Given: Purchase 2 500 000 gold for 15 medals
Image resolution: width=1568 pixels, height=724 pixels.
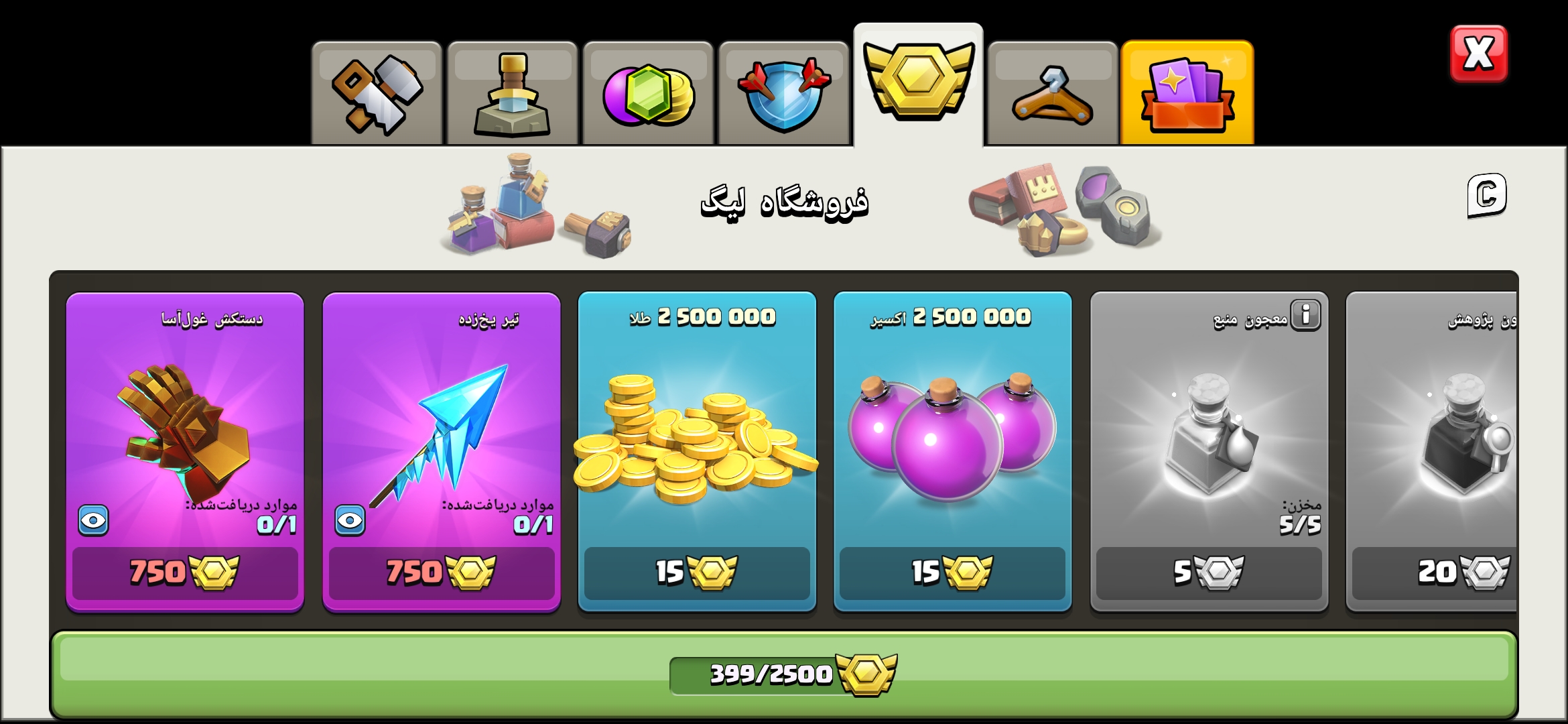Looking at the screenshot, I should coord(697,572).
